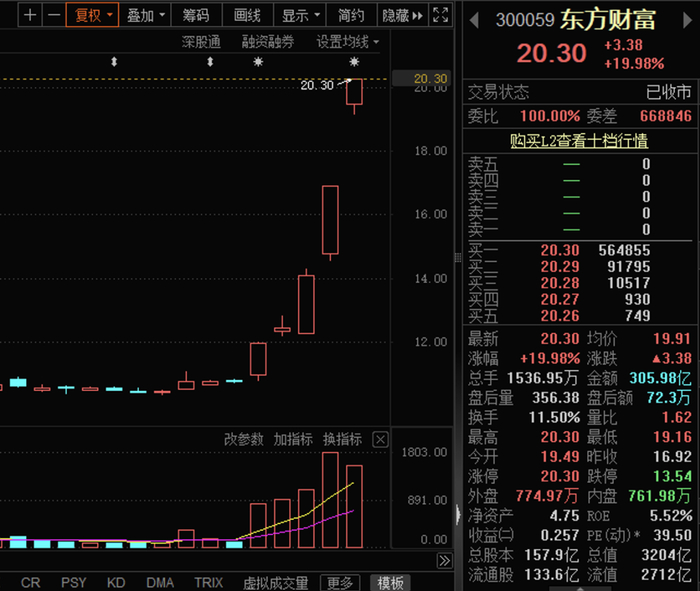Select the PSY indicator tab
The image size is (700, 591).
(74, 583)
